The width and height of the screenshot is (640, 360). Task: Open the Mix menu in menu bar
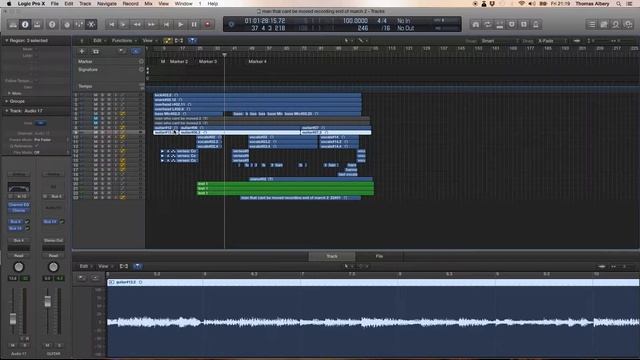[x=148, y=4]
